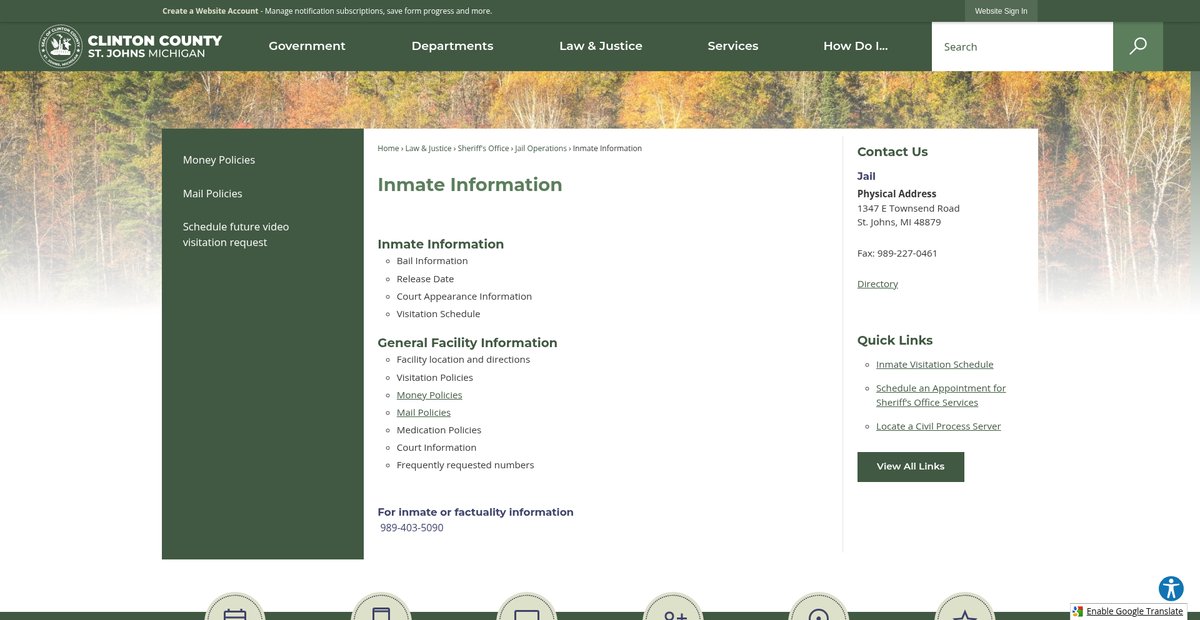Open the Departments menu

click(x=452, y=46)
